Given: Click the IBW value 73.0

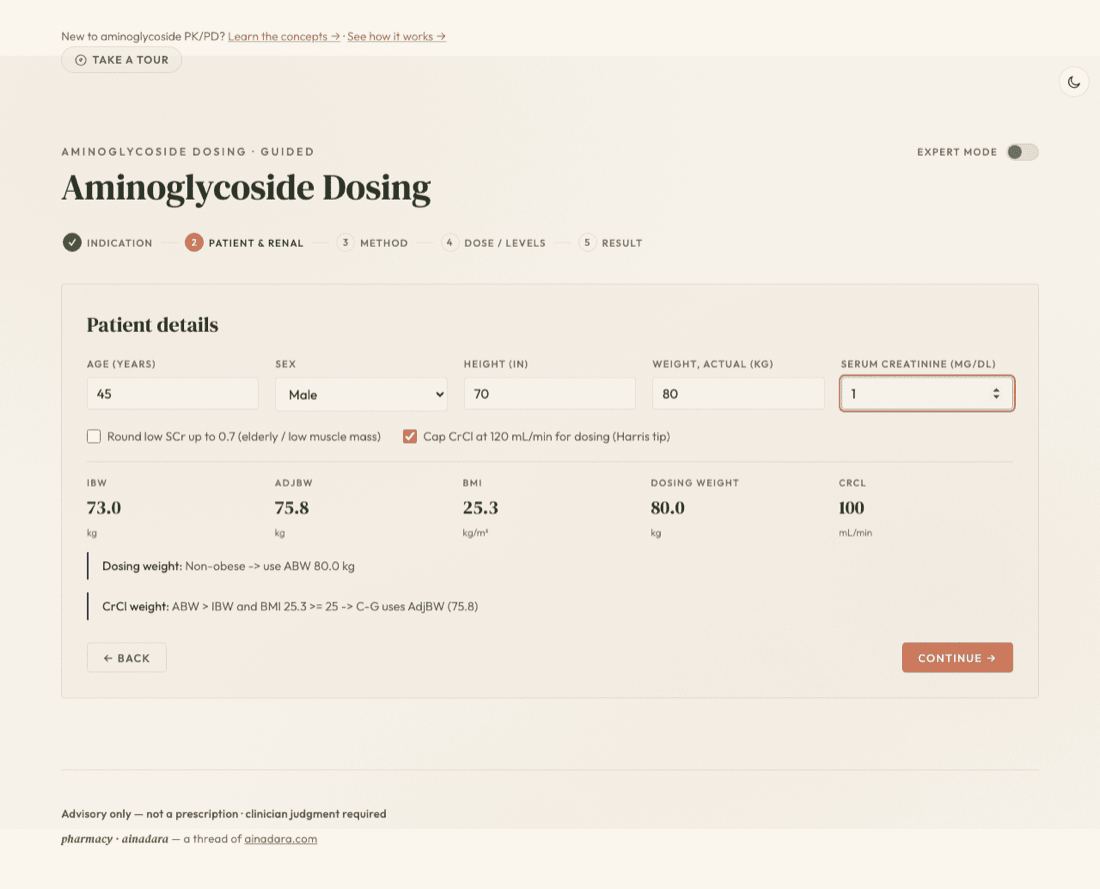Looking at the screenshot, I should (104, 507).
